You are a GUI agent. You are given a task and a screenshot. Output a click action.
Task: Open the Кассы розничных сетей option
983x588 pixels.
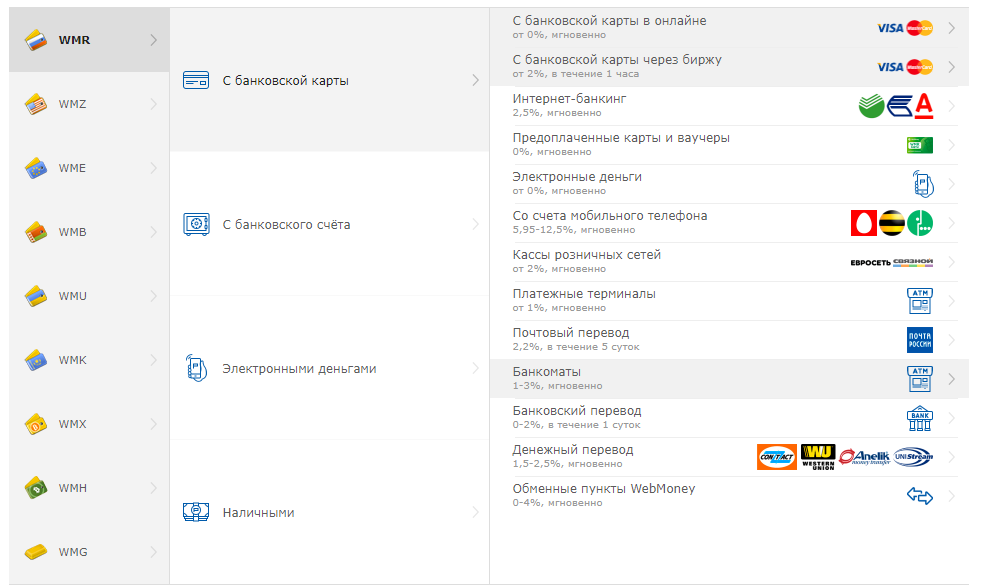click(729, 261)
